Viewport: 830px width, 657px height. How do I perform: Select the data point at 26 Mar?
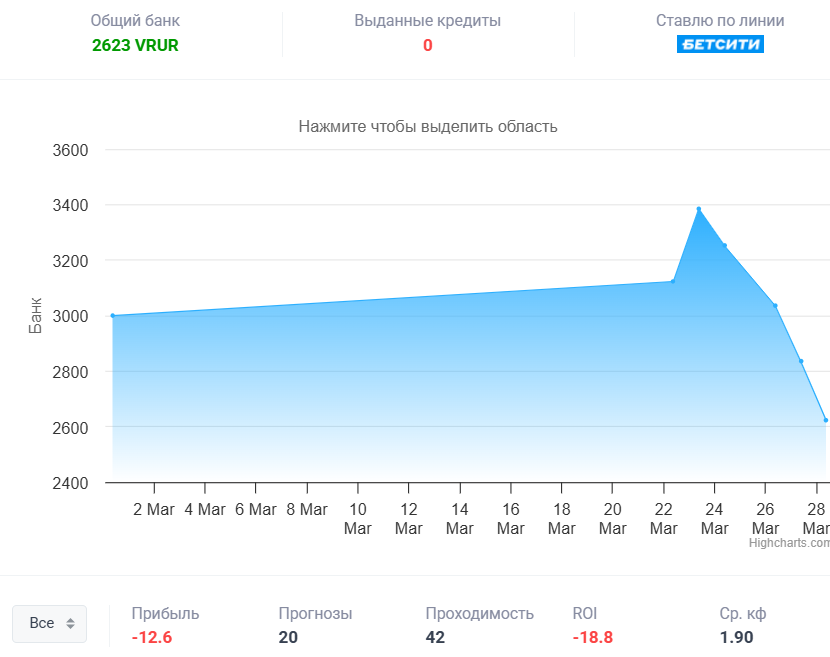pos(775,306)
